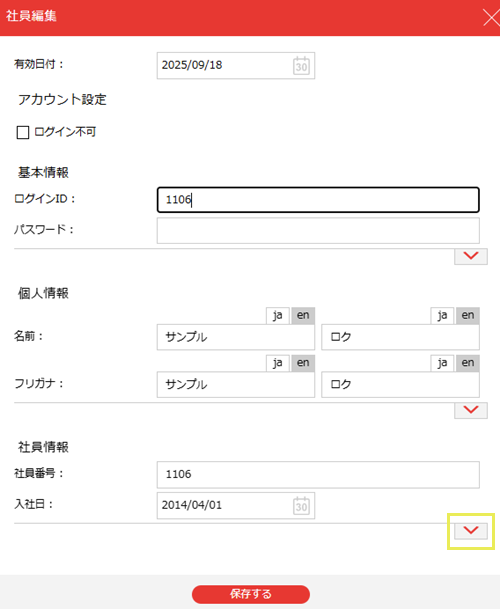Open calendar picker for 入社日
The width and height of the screenshot is (500, 609).
pyautogui.click(x=301, y=506)
